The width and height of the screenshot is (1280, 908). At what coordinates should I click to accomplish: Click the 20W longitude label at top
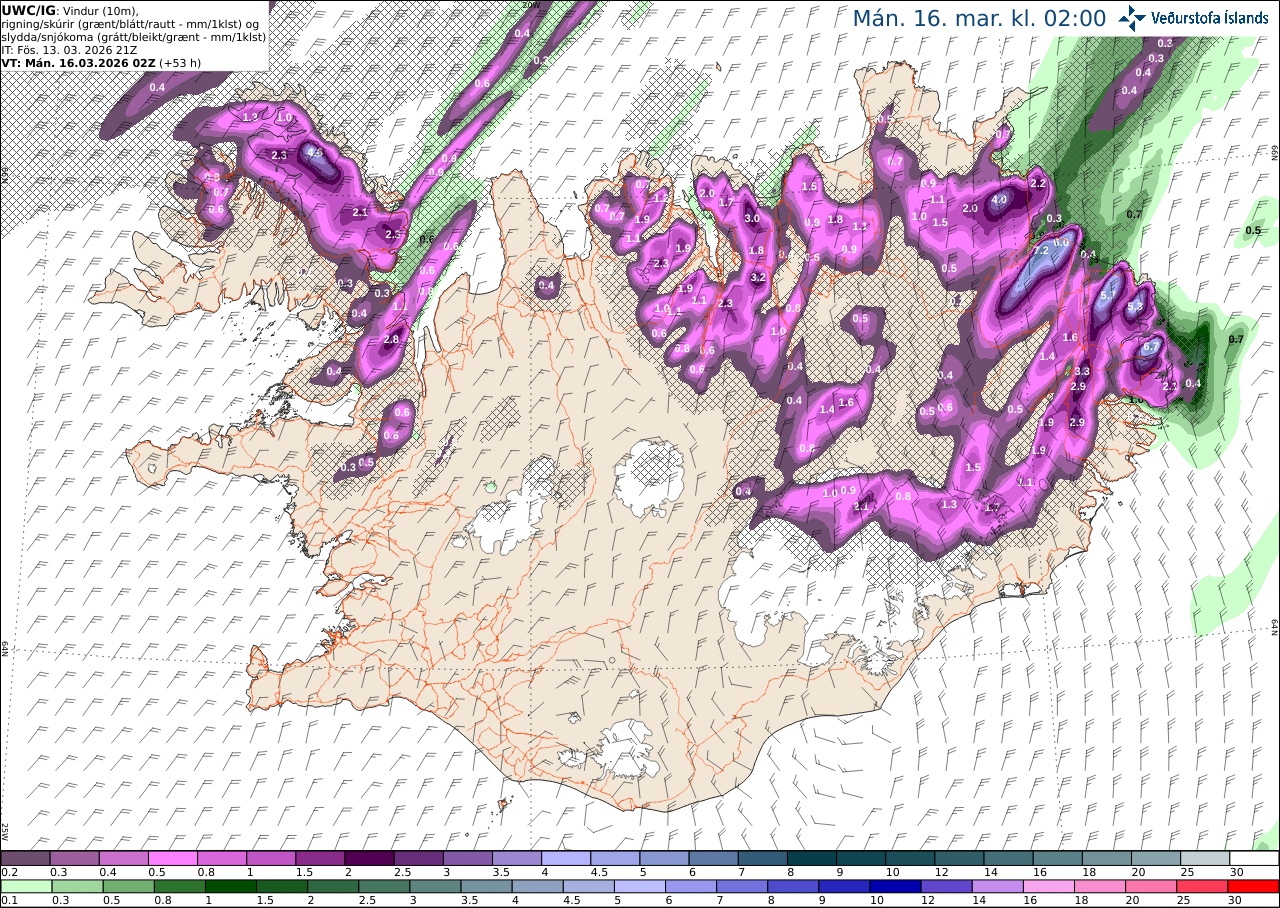click(x=531, y=5)
